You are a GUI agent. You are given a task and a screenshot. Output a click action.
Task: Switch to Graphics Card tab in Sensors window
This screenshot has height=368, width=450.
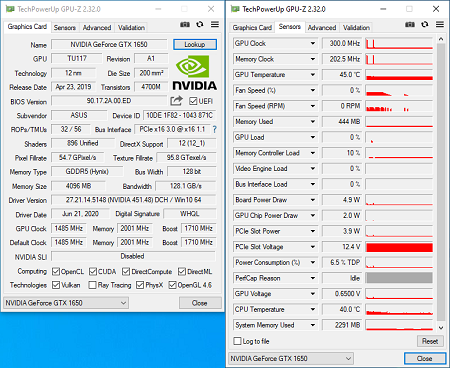click(x=252, y=28)
